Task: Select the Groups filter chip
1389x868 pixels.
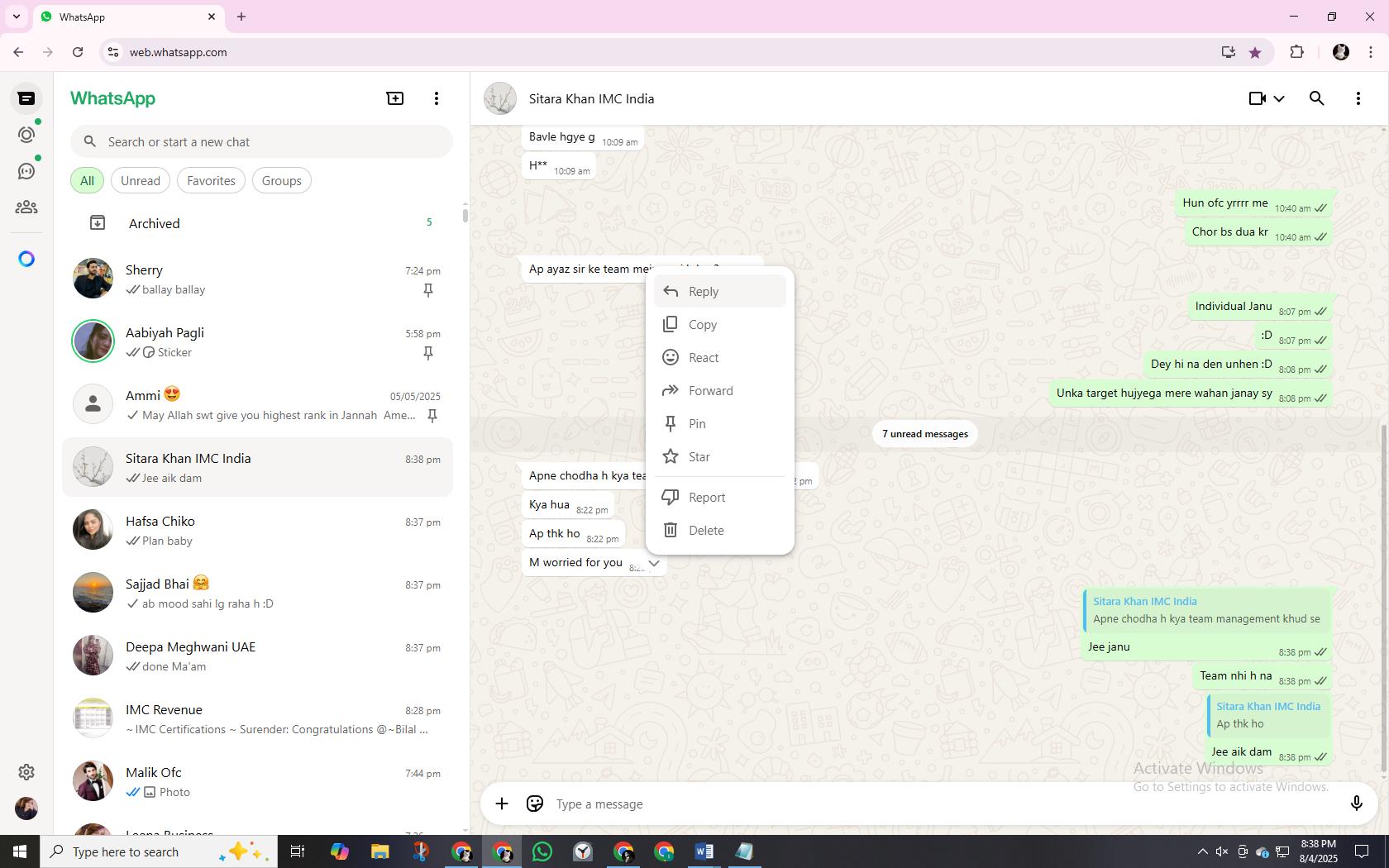Action: point(282,181)
